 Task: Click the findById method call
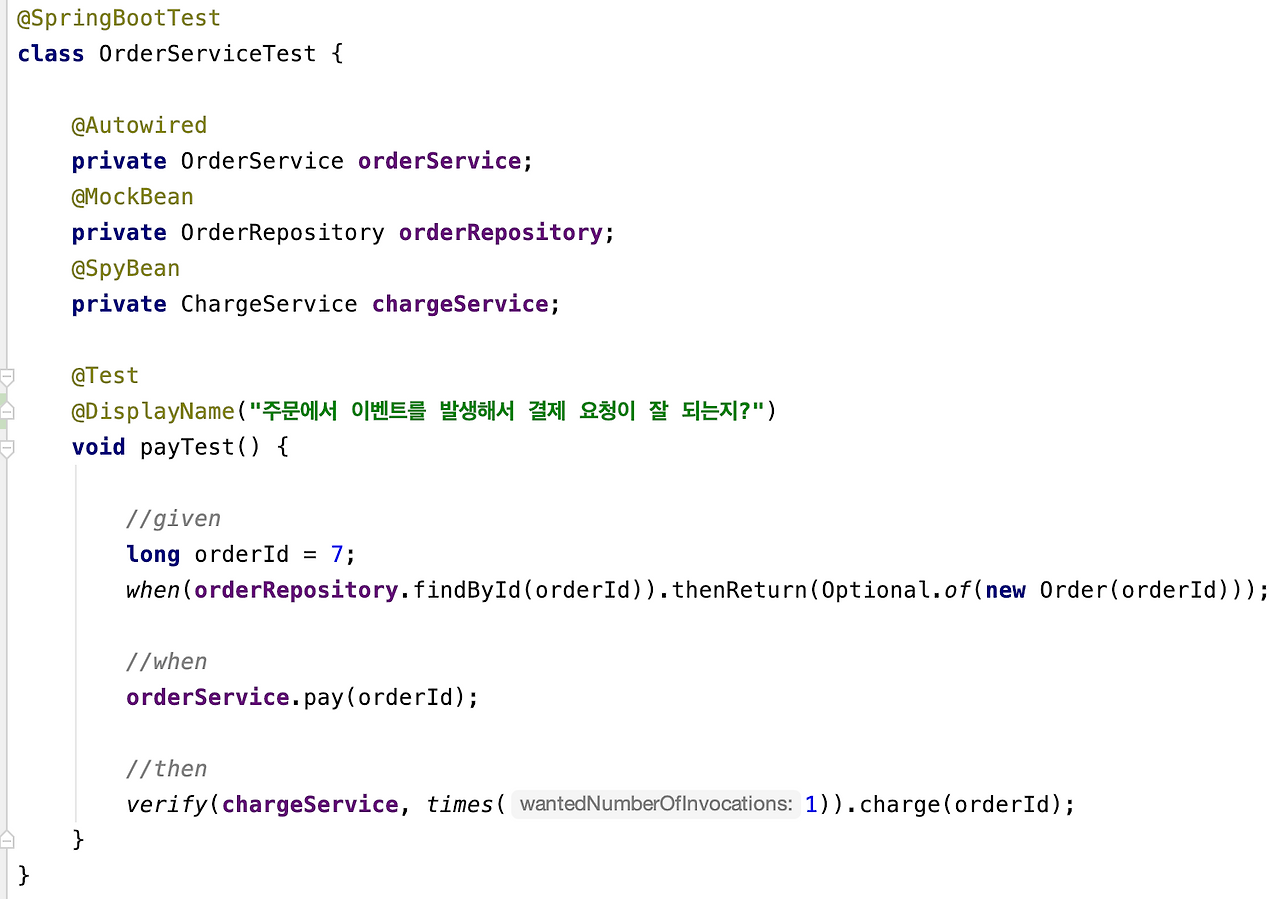coord(467,590)
